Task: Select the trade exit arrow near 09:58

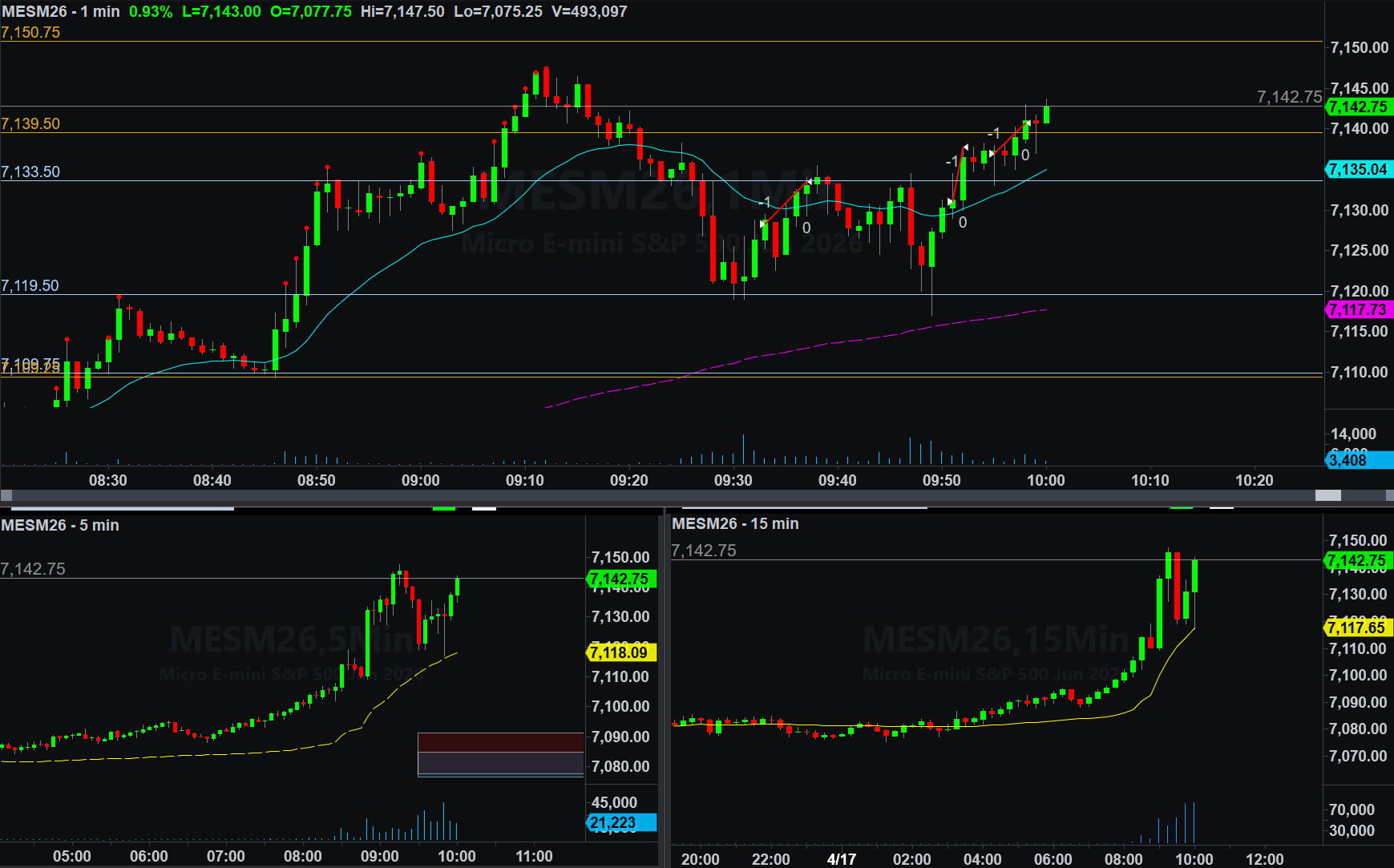Action: (1027, 123)
